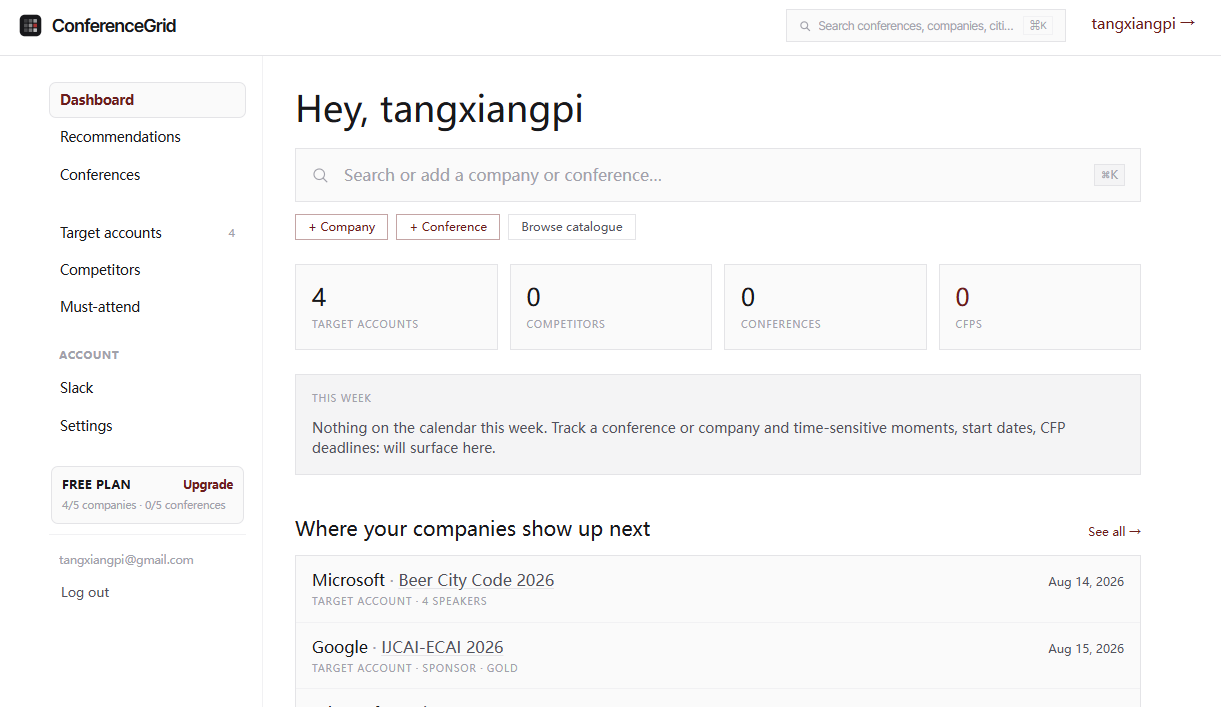Viewport: 1221px width, 707px height.
Task: Click 'TARGET ACCOUNT · SPONSOR · GOLD' text
Action: point(415,669)
